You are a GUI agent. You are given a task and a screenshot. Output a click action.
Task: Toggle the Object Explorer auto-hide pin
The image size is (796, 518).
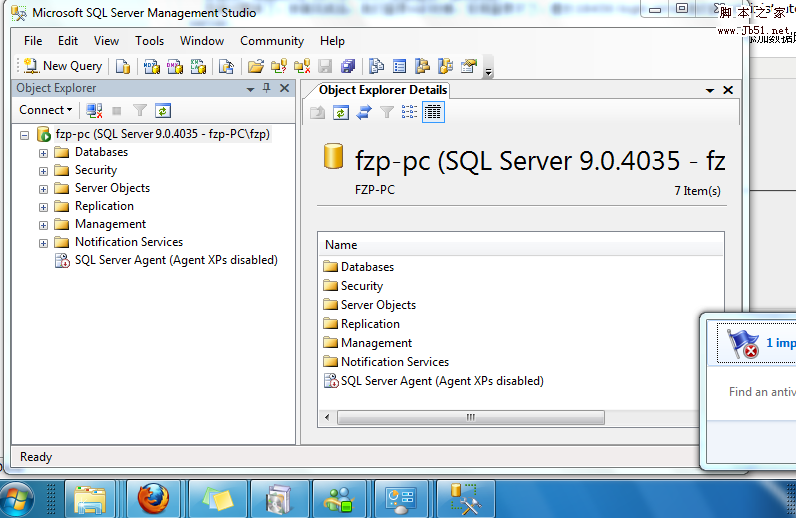(267, 88)
